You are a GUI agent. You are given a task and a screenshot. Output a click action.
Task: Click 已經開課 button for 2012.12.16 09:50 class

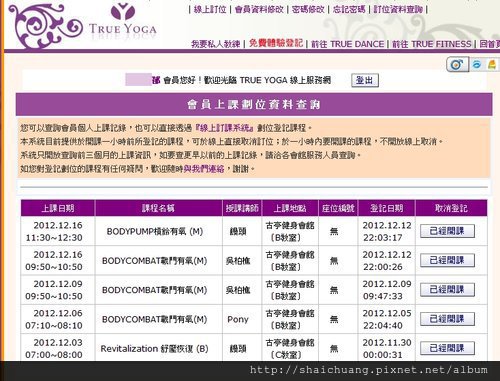(447, 260)
